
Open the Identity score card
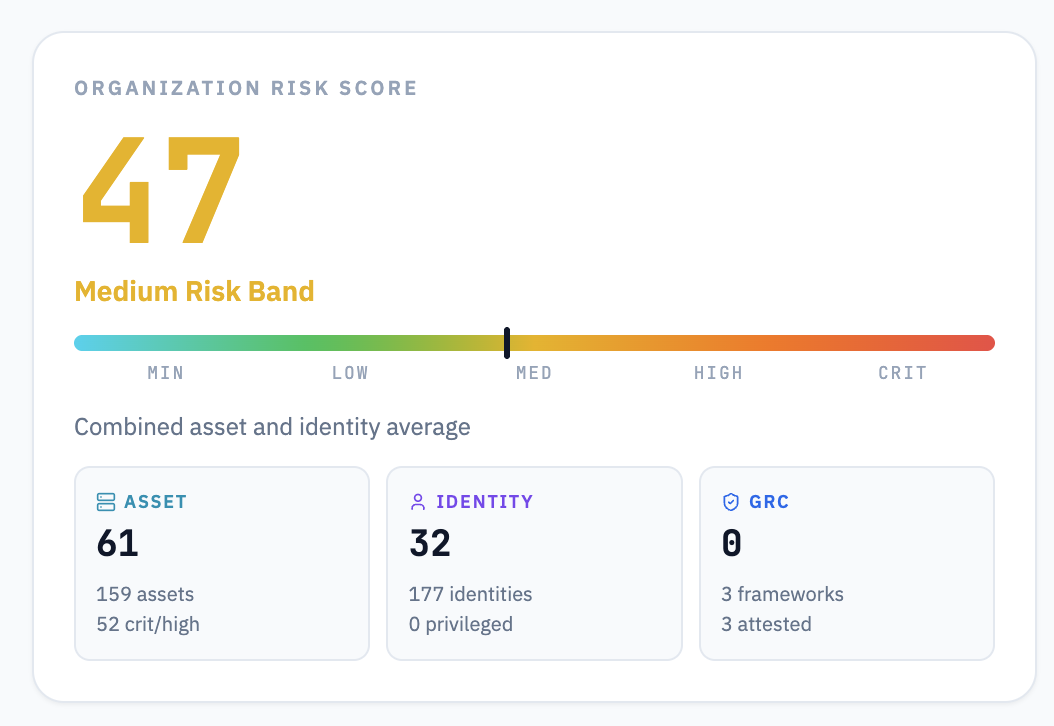point(534,563)
